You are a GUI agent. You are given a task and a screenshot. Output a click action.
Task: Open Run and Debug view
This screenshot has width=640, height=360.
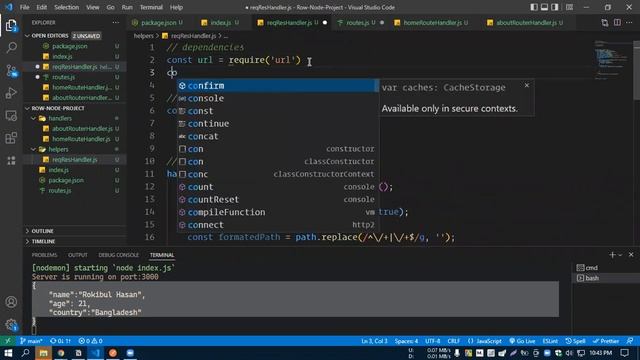11,93
